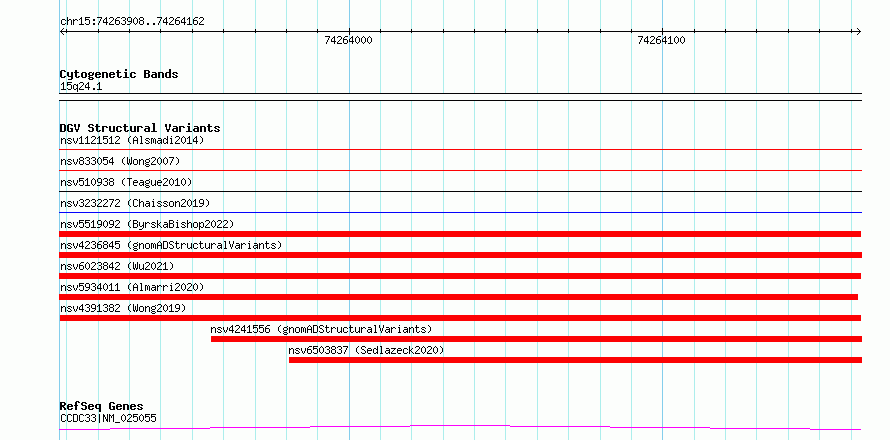Click the red bar under nsv4241556
Image resolution: width=890 pixels, height=440 pixels.
(x=536, y=339)
